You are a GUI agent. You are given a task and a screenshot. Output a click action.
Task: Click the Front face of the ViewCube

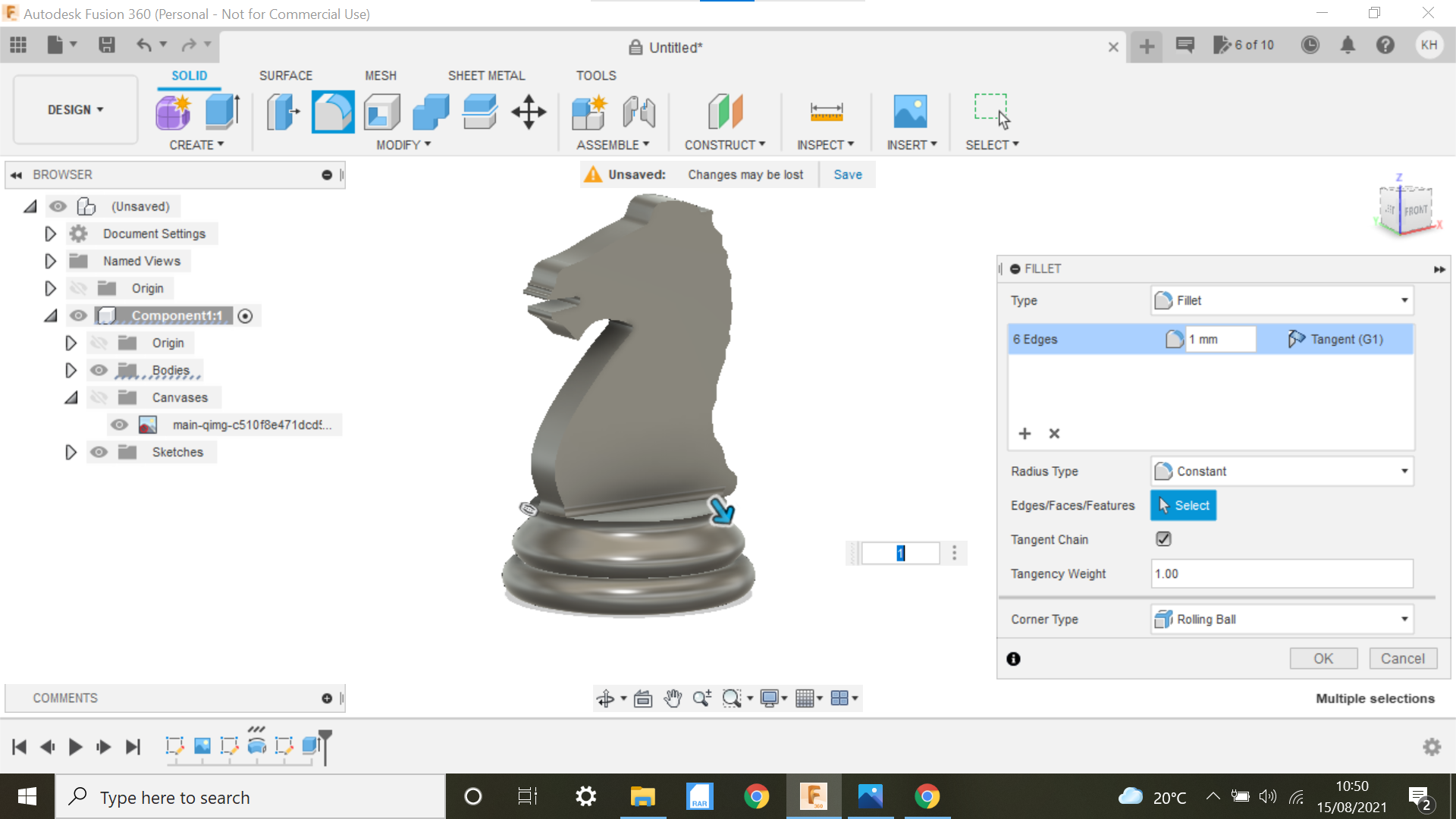(1415, 210)
